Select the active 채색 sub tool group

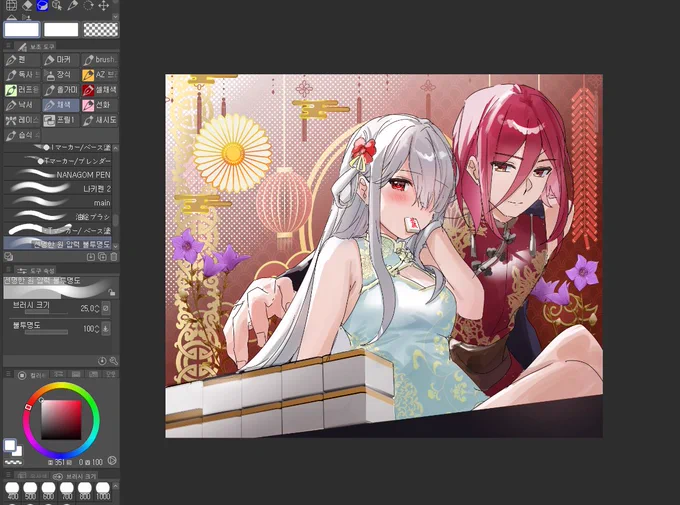click(61, 105)
